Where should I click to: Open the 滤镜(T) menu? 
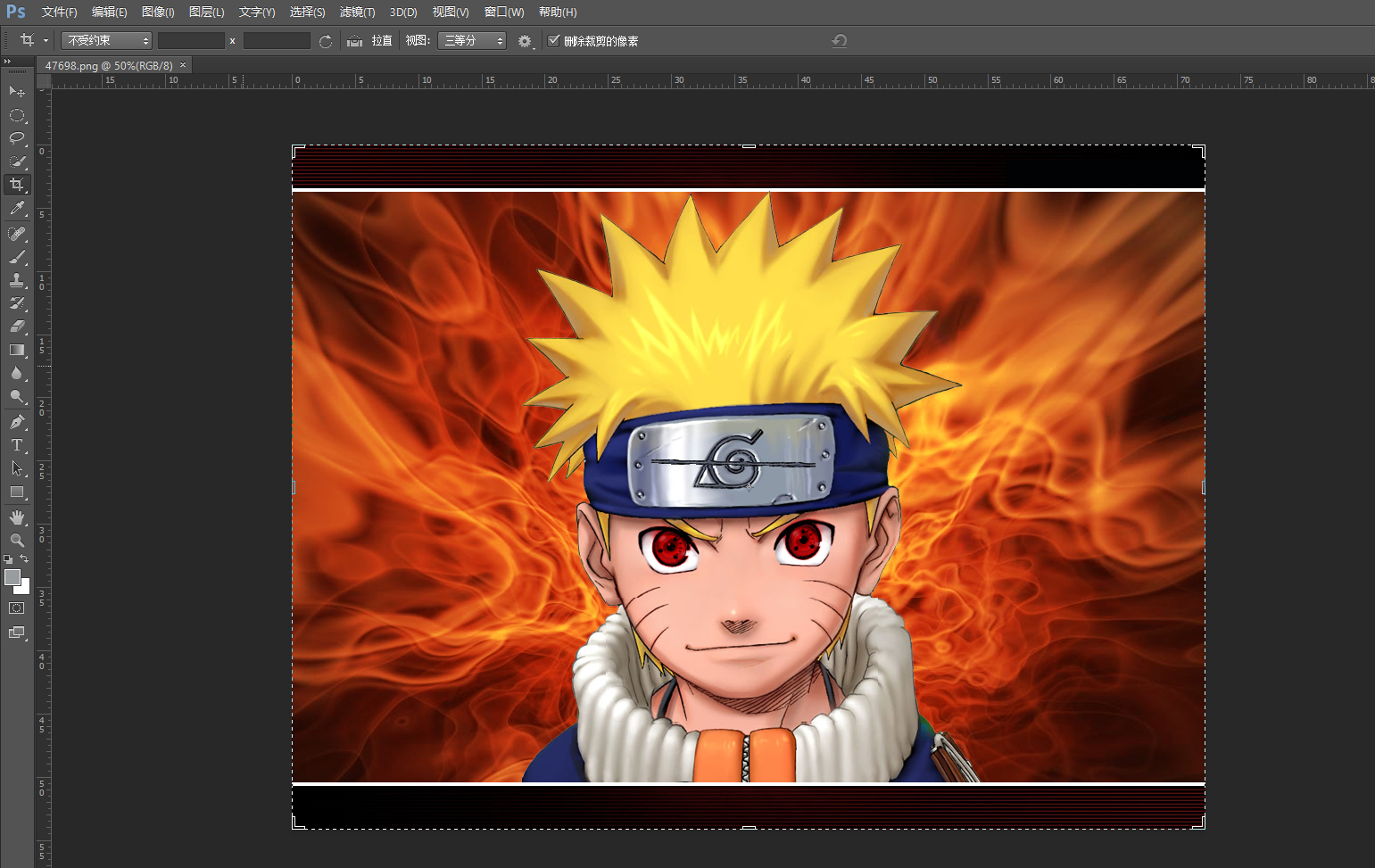coord(357,12)
